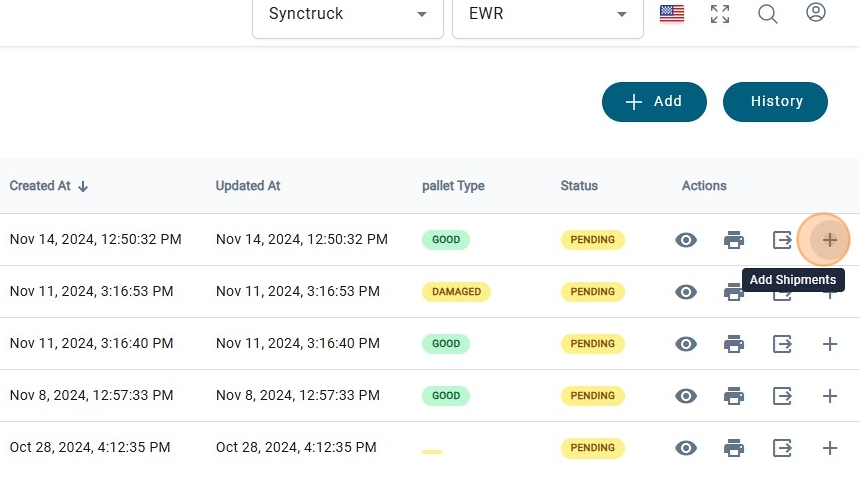Print the Nov 14 12:50:32 pallet
The height and width of the screenshot is (481, 860).
point(734,240)
